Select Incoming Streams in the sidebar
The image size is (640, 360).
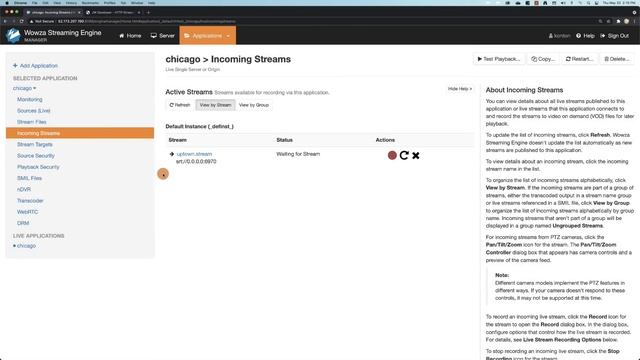[x=80, y=133]
